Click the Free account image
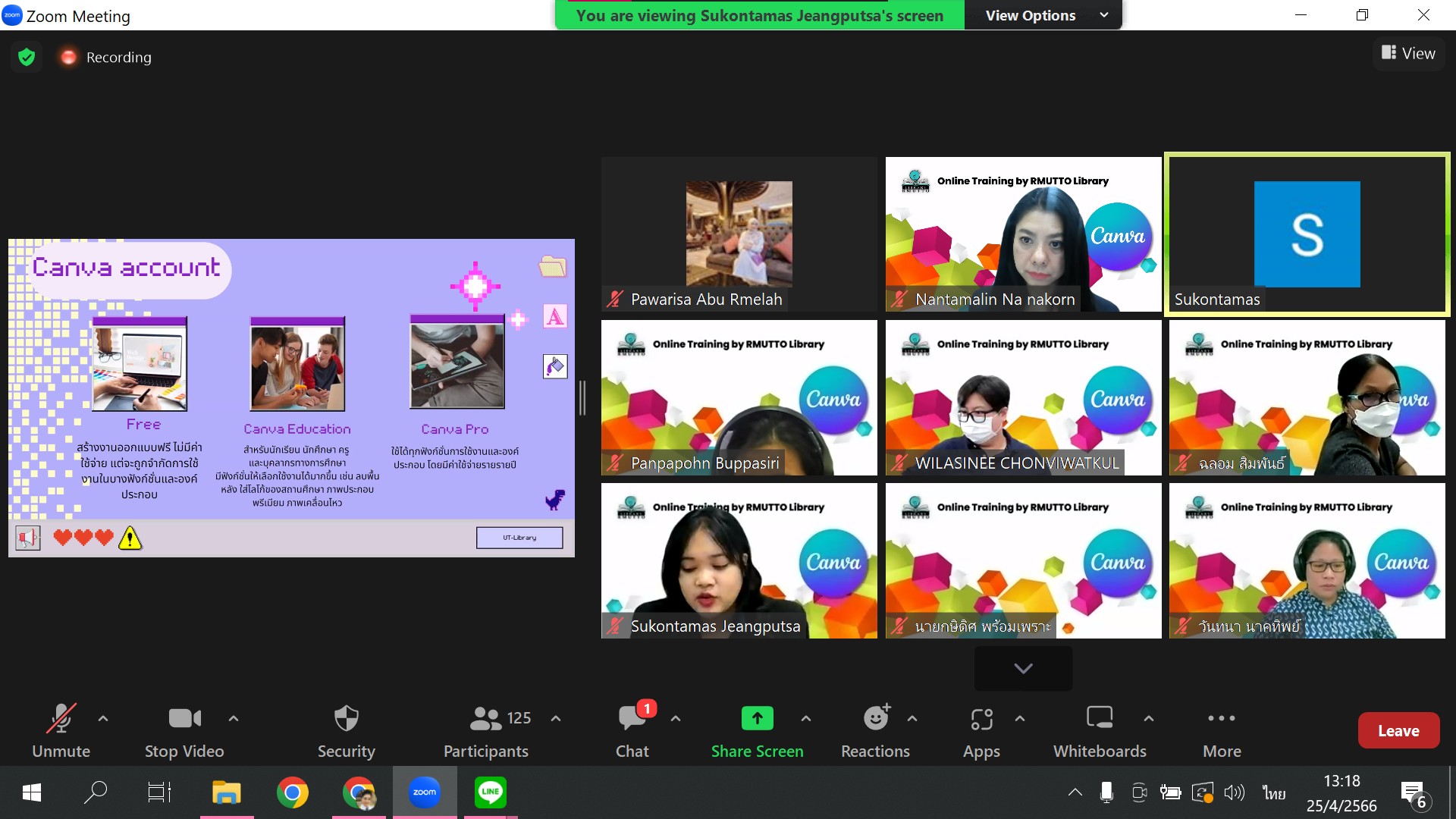The width and height of the screenshot is (1456, 819). tap(140, 365)
